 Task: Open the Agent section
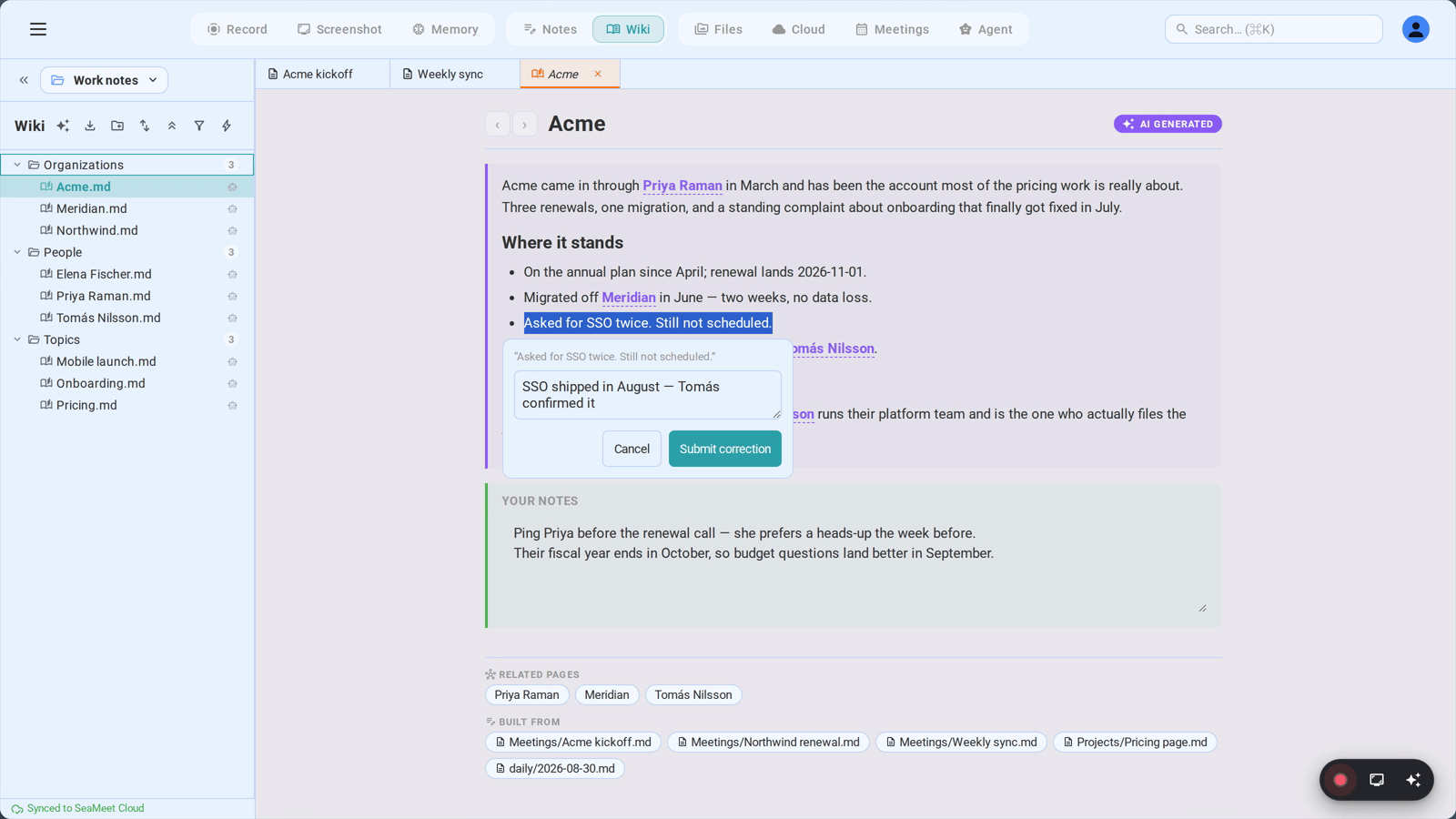986,29
